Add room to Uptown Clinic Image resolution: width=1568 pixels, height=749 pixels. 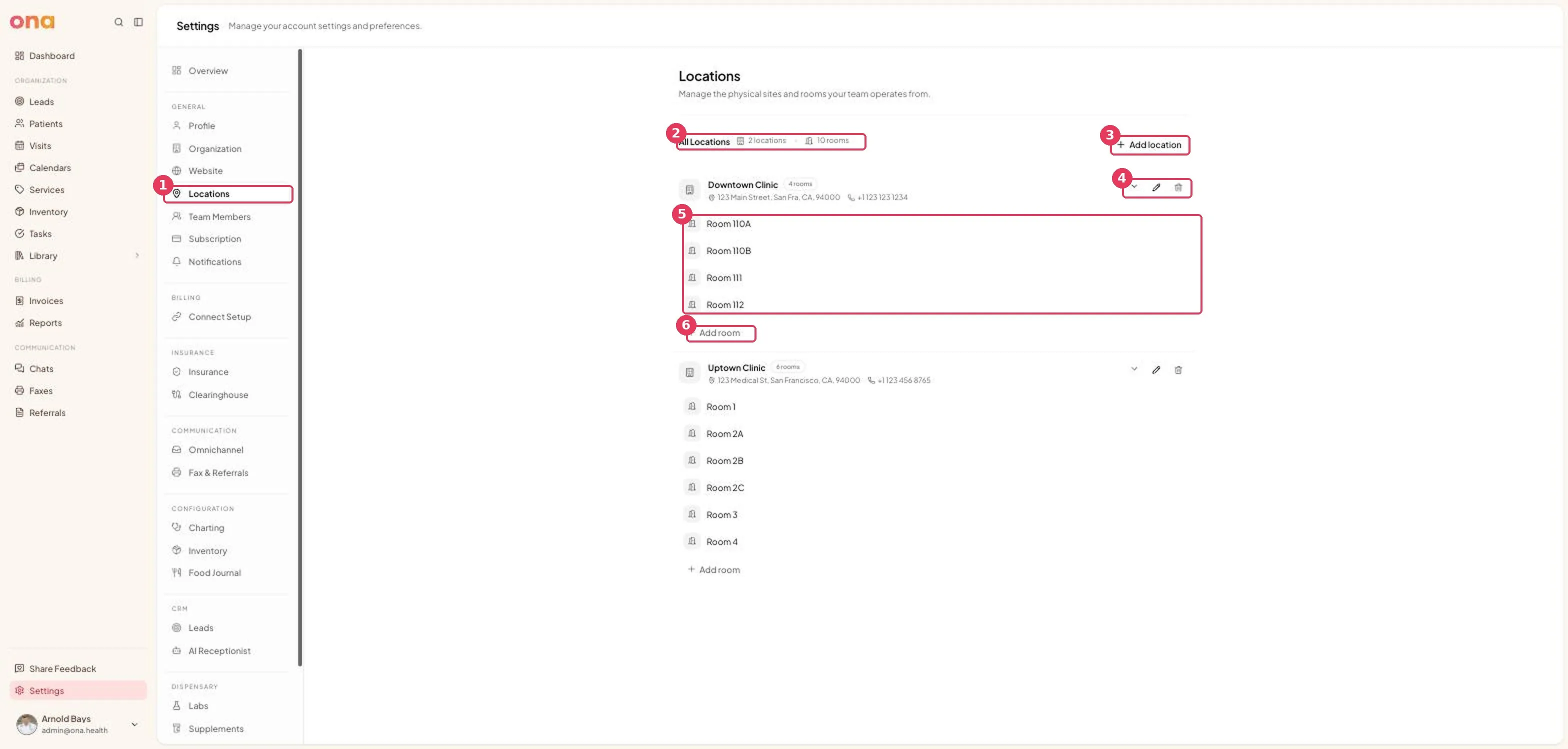(x=714, y=569)
